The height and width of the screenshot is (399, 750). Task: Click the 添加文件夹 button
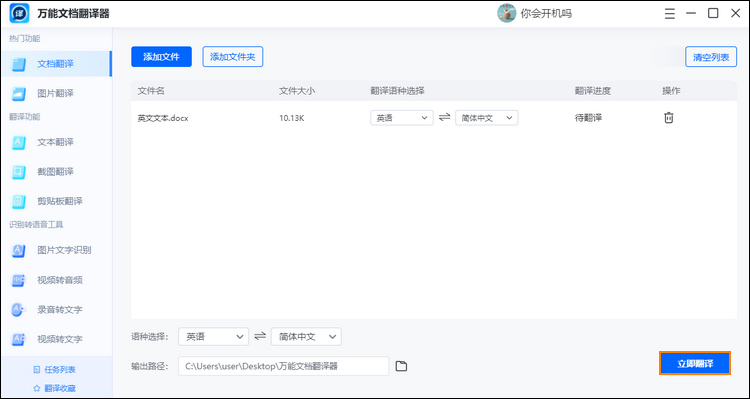(x=233, y=57)
